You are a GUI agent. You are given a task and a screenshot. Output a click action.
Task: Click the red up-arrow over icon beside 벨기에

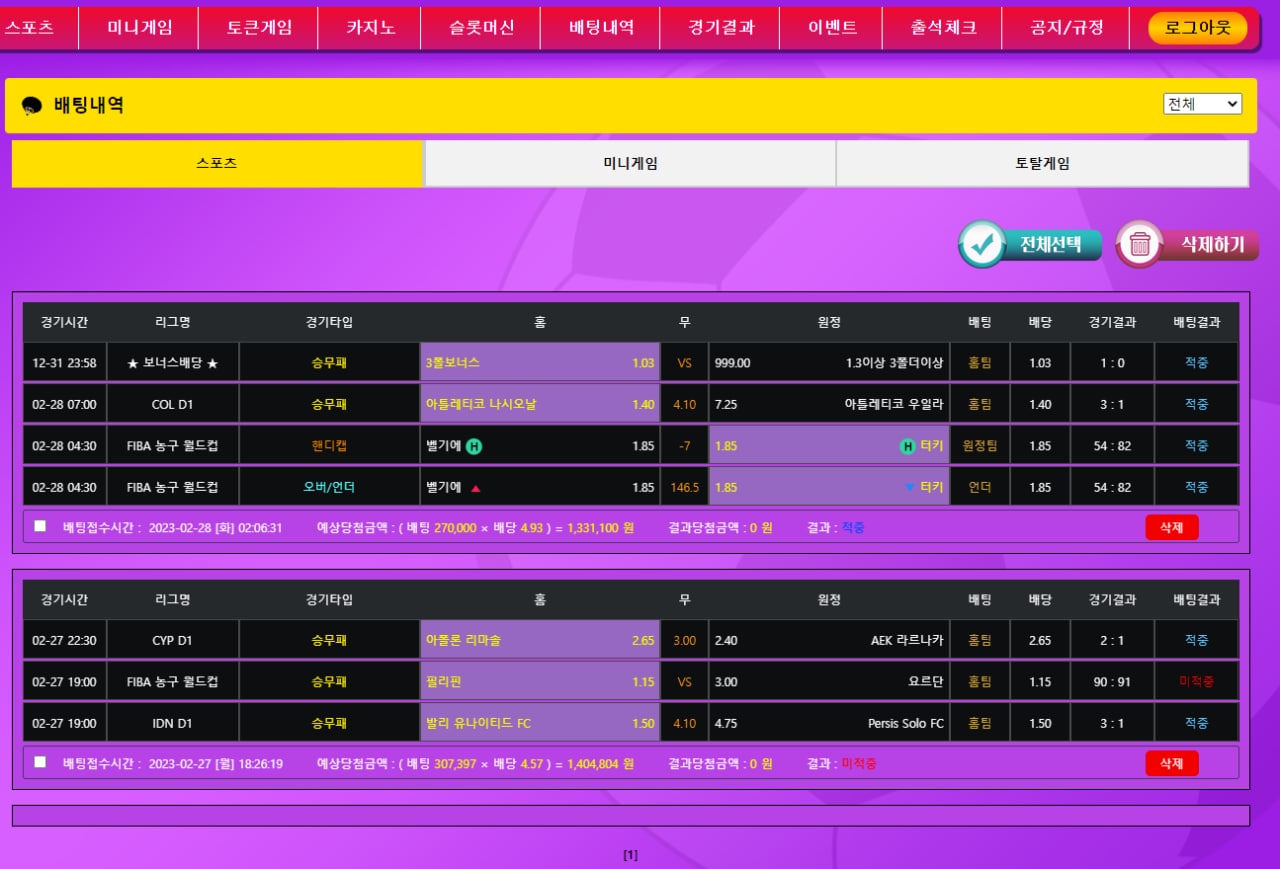[x=476, y=488]
